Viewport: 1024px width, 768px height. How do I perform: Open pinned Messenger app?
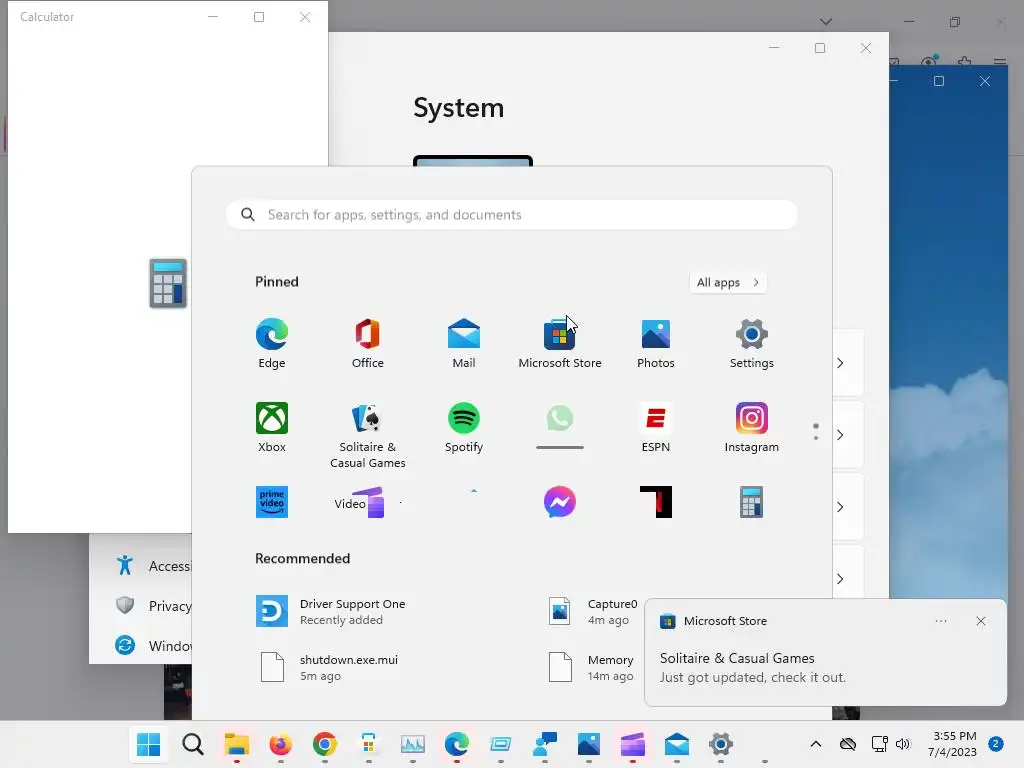(560, 502)
